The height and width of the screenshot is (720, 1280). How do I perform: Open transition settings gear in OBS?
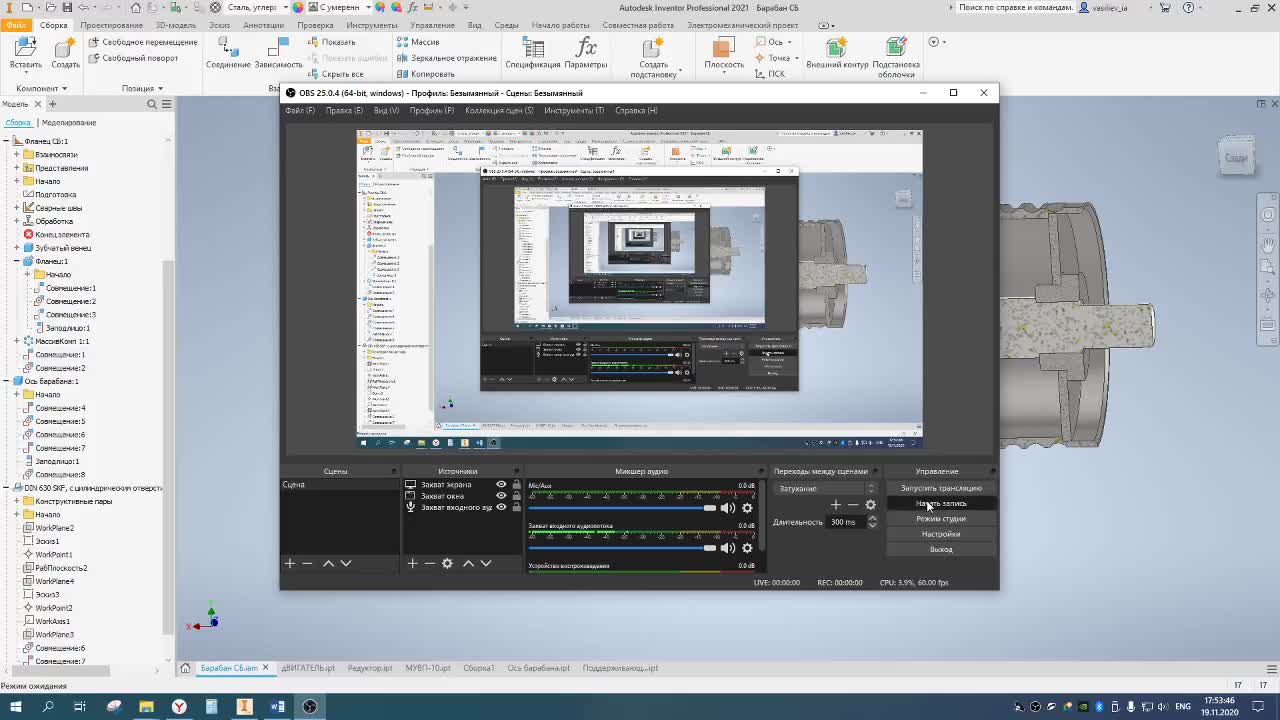coord(870,505)
